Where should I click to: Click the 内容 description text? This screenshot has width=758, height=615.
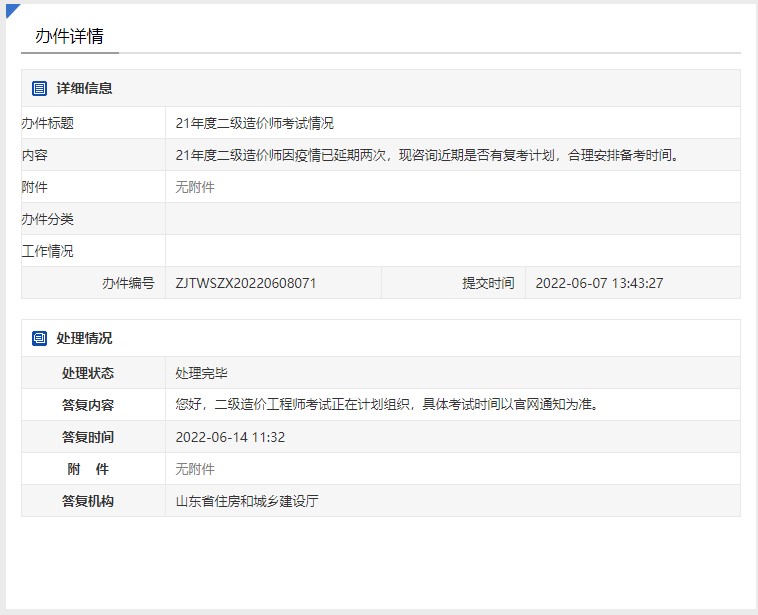pos(428,155)
